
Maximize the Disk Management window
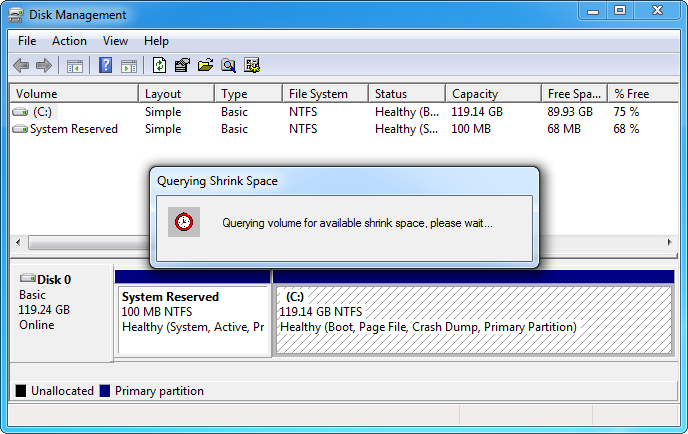click(620, 11)
